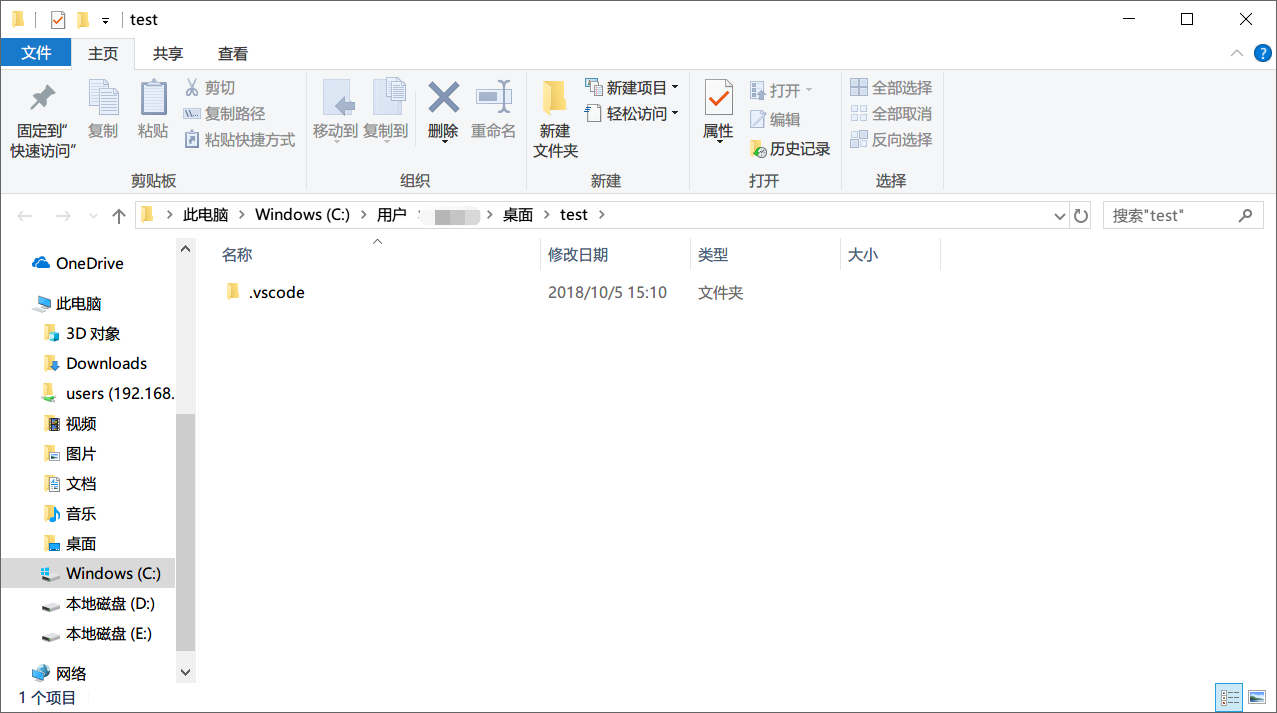Open users (192.168. network location
Screen dimensions: 1277x713
[108, 394]
